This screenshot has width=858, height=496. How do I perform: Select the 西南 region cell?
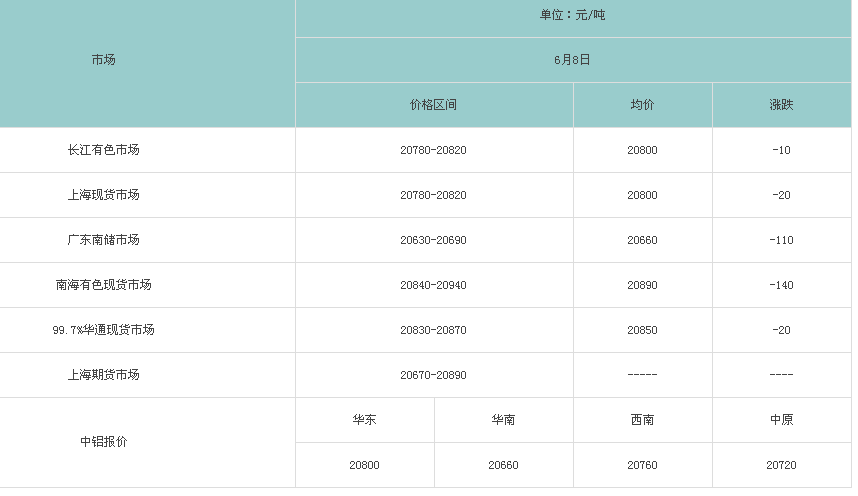[642, 420]
